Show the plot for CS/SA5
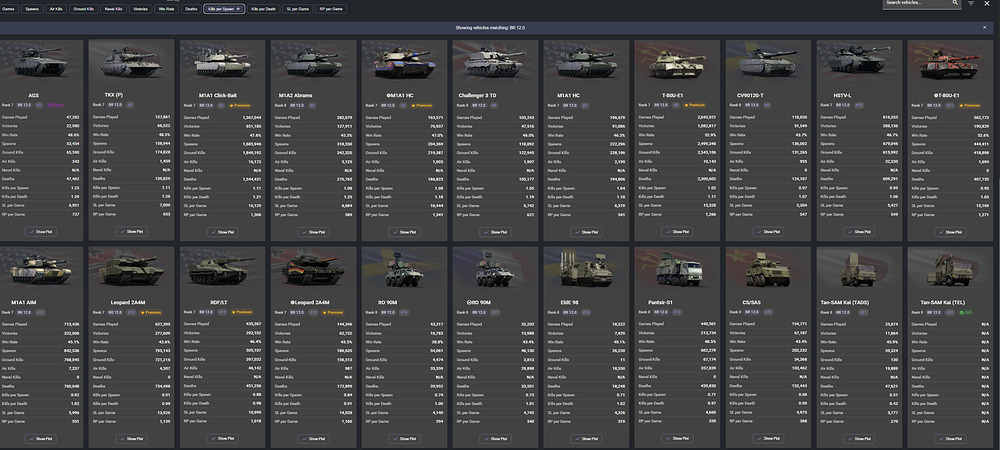1000x450 pixels. click(x=768, y=439)
